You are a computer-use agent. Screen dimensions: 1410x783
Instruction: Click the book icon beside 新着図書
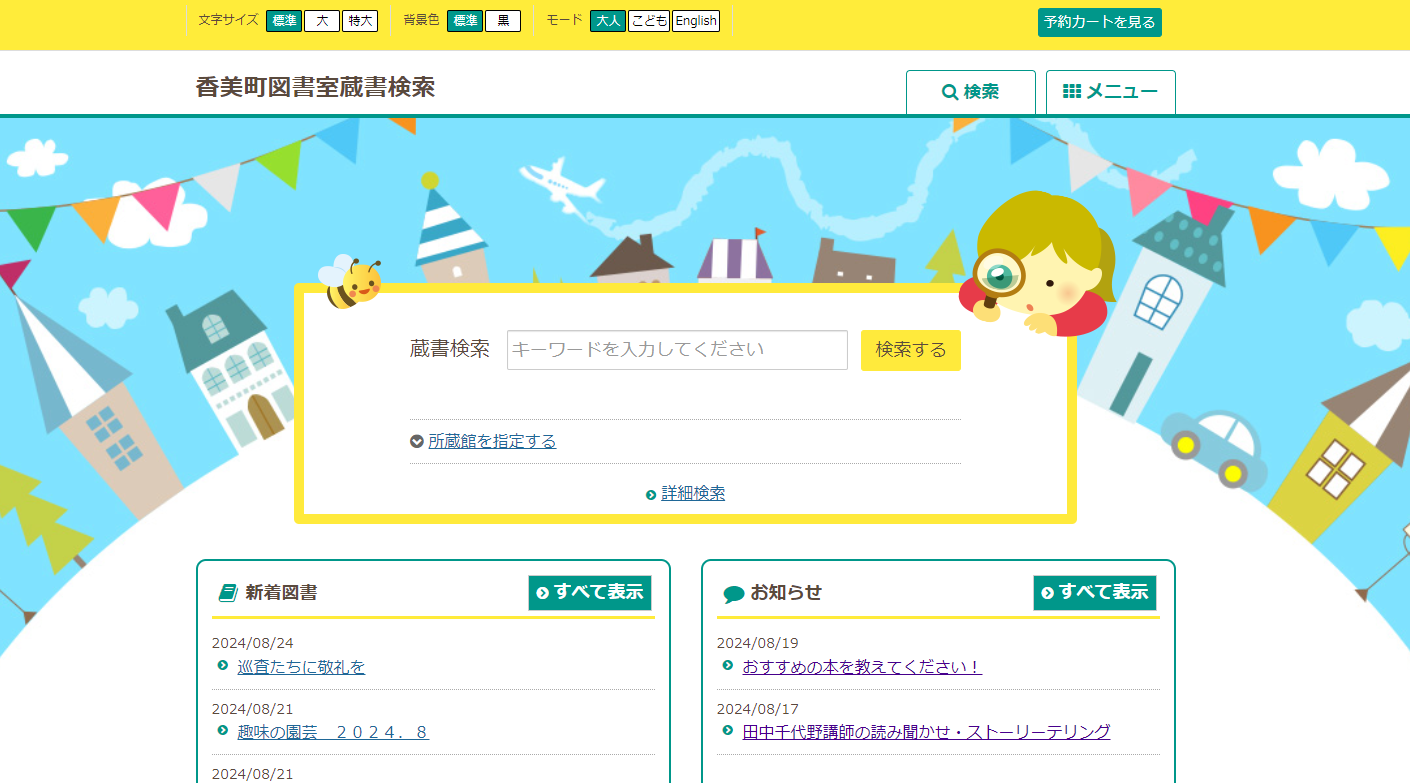228,593
